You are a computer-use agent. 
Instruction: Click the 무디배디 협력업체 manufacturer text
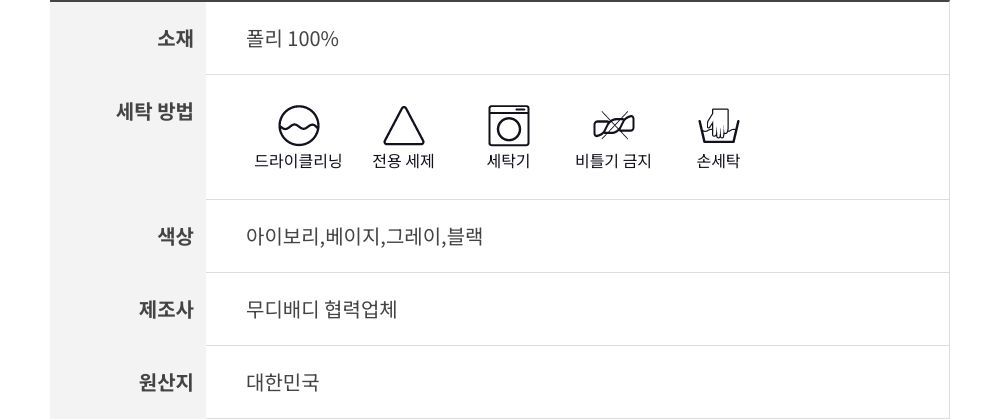point(321,309)
